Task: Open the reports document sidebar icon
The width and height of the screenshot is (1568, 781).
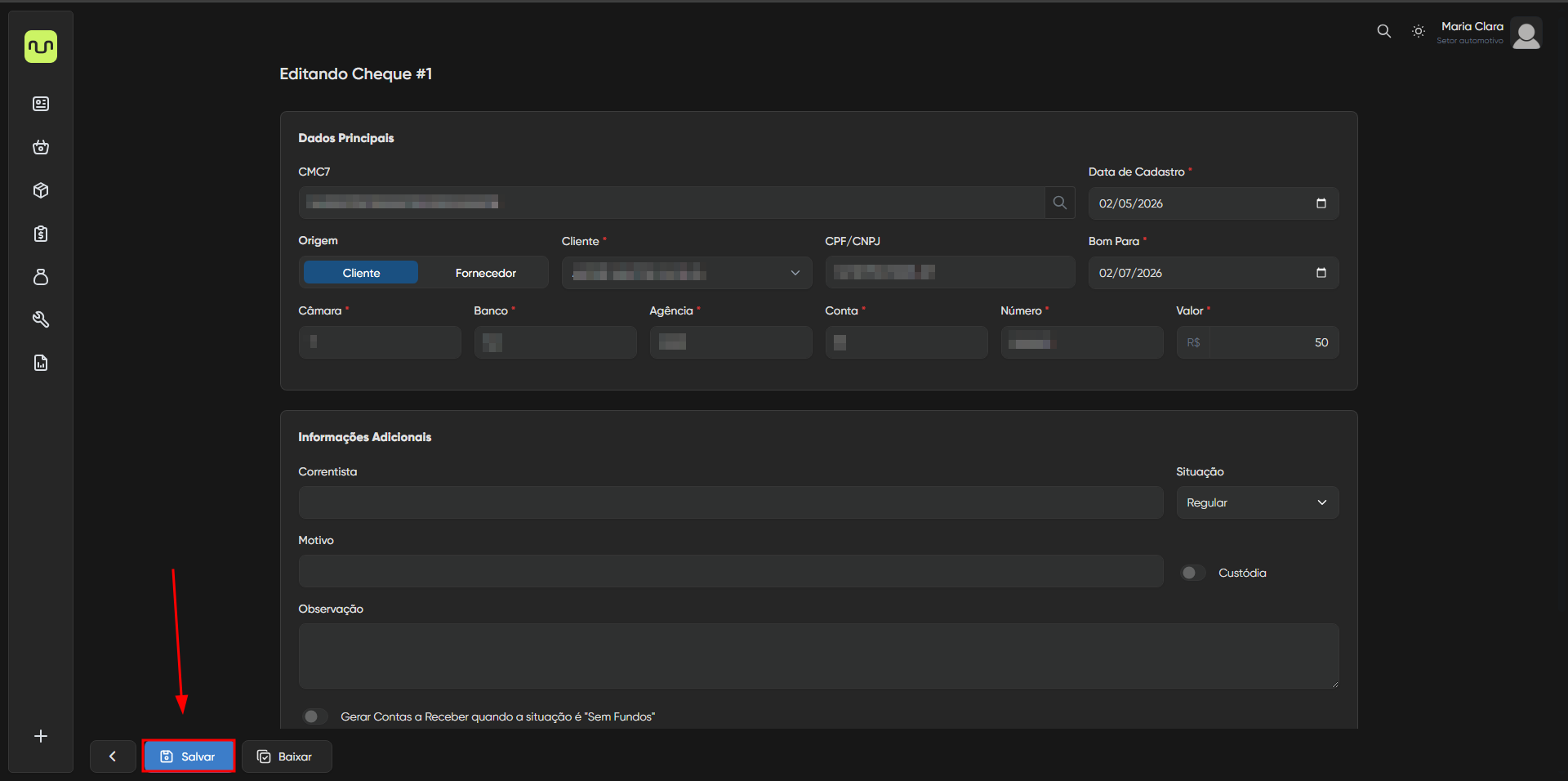Action: pos(41,363)
